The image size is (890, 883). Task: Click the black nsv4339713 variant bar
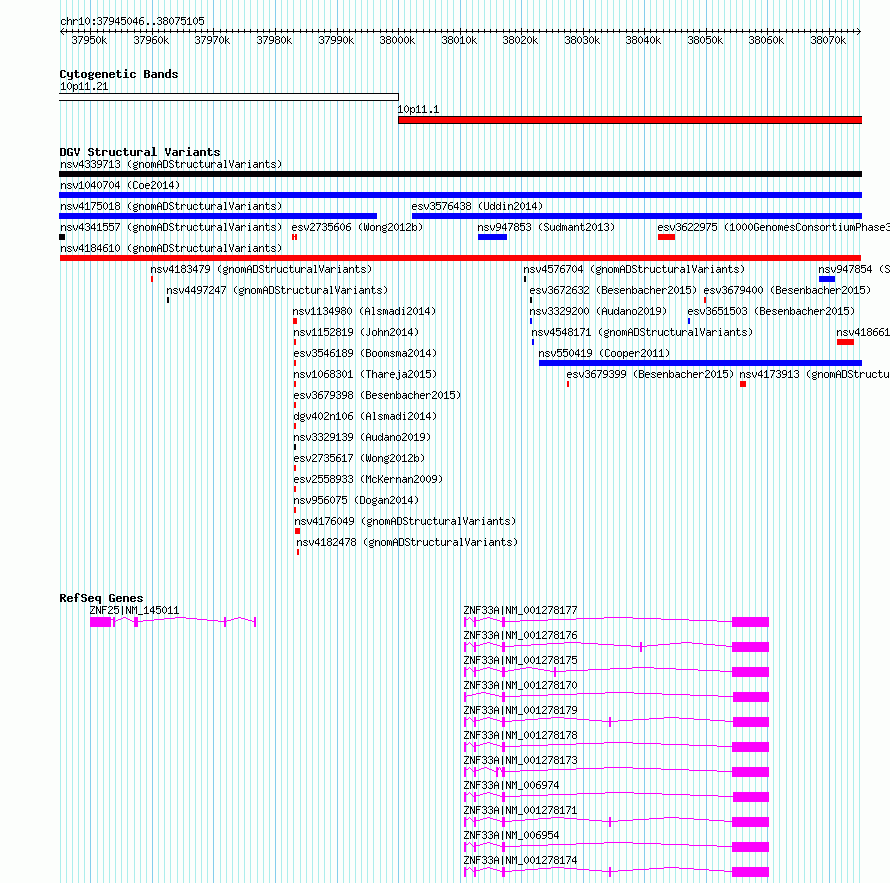click(460, 174)
